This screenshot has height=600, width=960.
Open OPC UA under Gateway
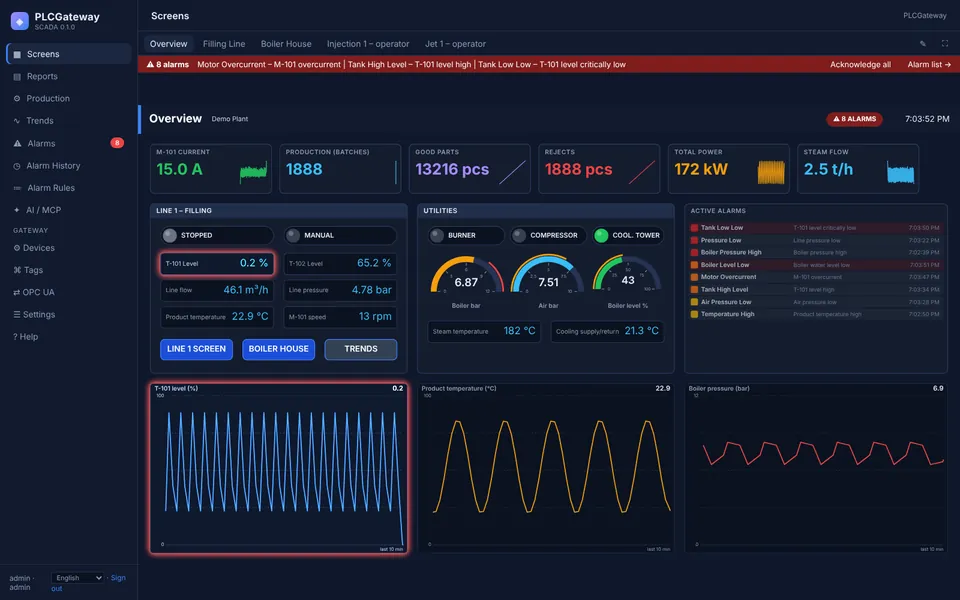tap(69, 292)
